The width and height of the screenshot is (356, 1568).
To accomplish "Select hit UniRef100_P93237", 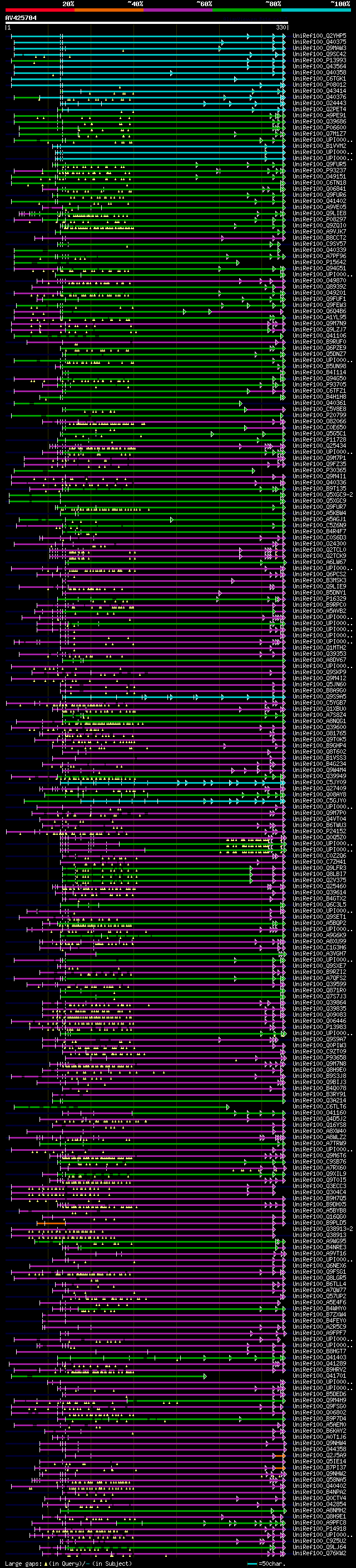I will coord(319,170).
